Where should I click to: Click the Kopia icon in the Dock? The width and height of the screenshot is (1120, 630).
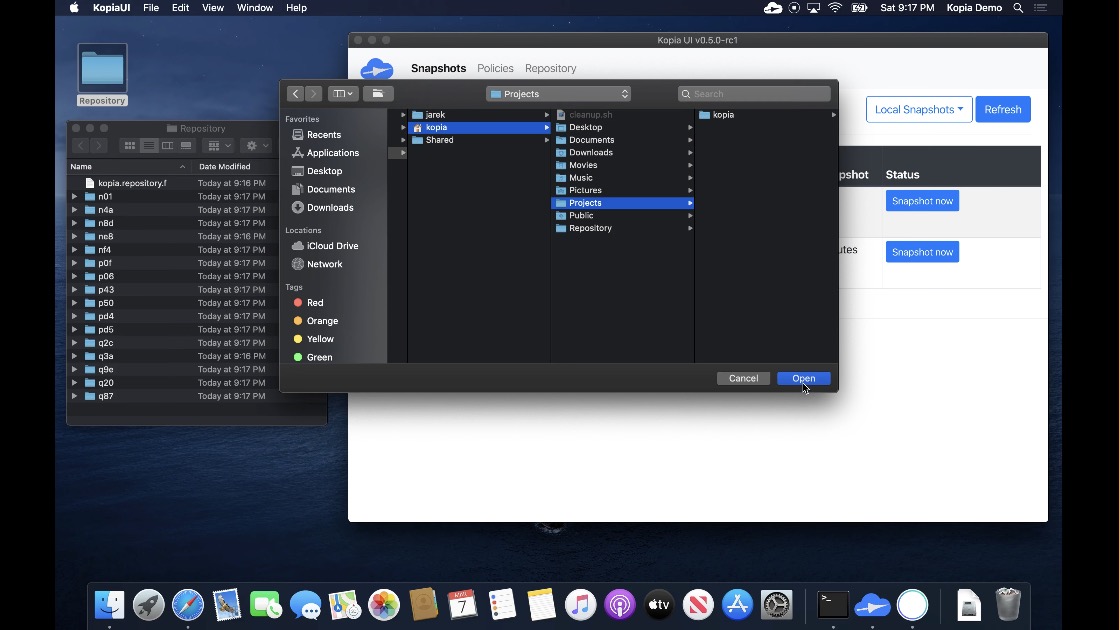872,605
